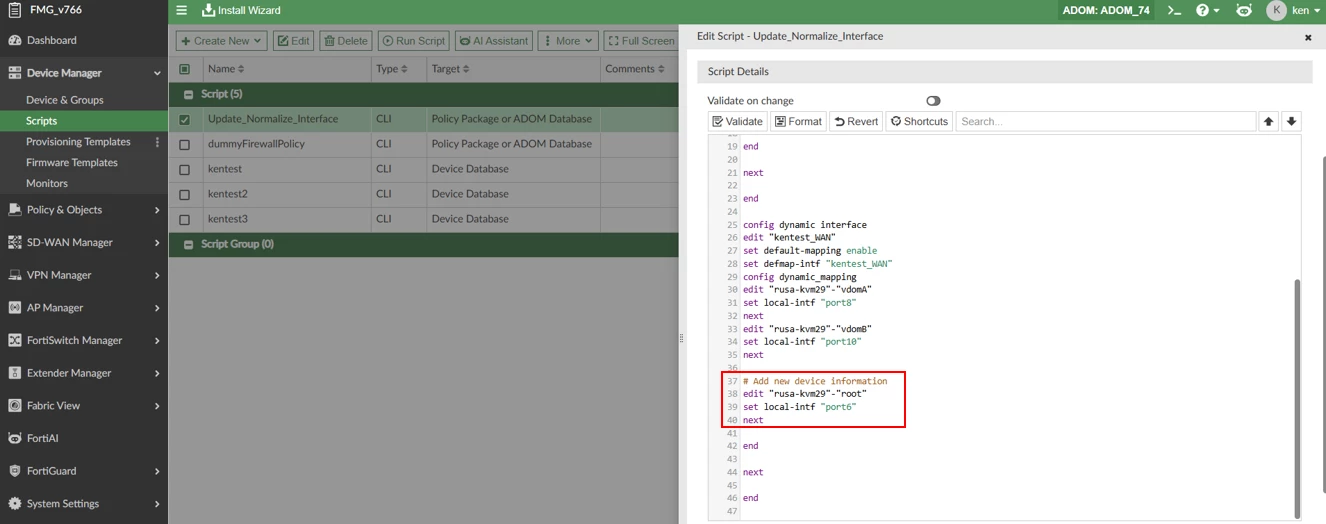1326x524 pixels.
Task: Tick the select-all header checkbox
Action: pos(184,69)
